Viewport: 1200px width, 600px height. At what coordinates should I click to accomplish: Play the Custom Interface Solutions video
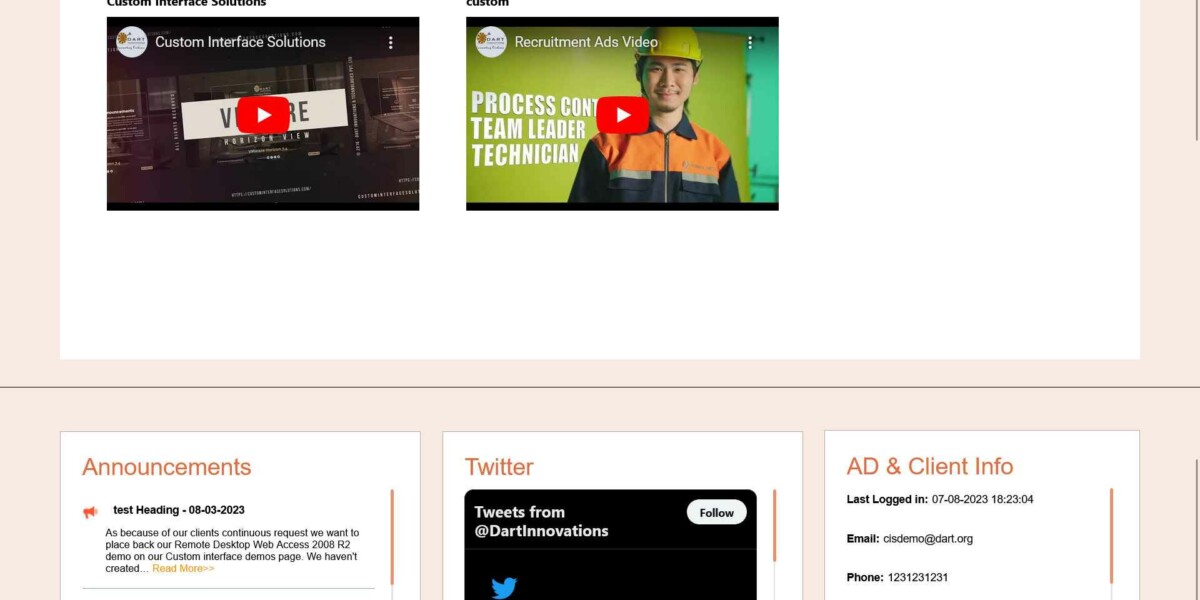pos(263,115)
